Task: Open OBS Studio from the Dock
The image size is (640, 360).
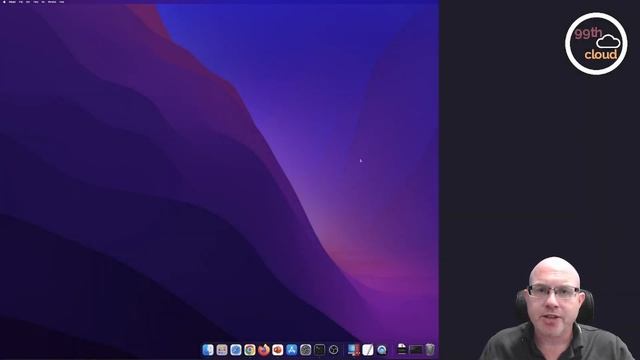Action: coord(333,350)
